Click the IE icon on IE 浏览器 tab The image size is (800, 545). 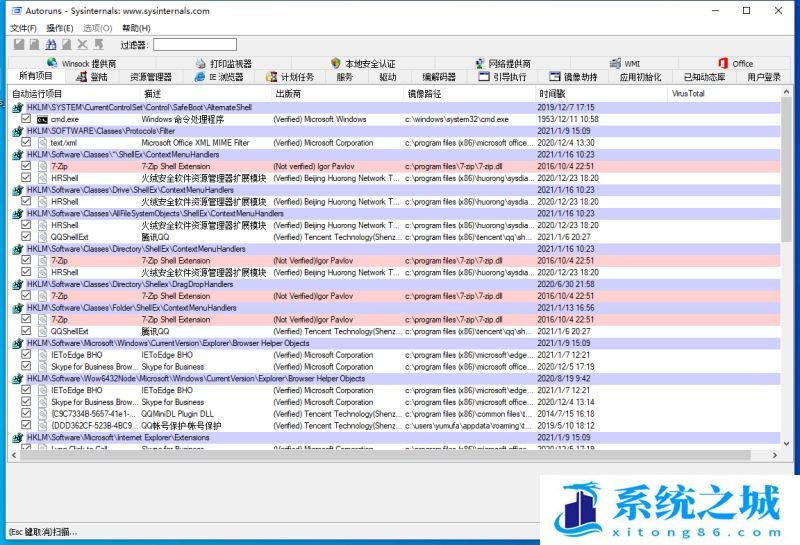(199, 77)
